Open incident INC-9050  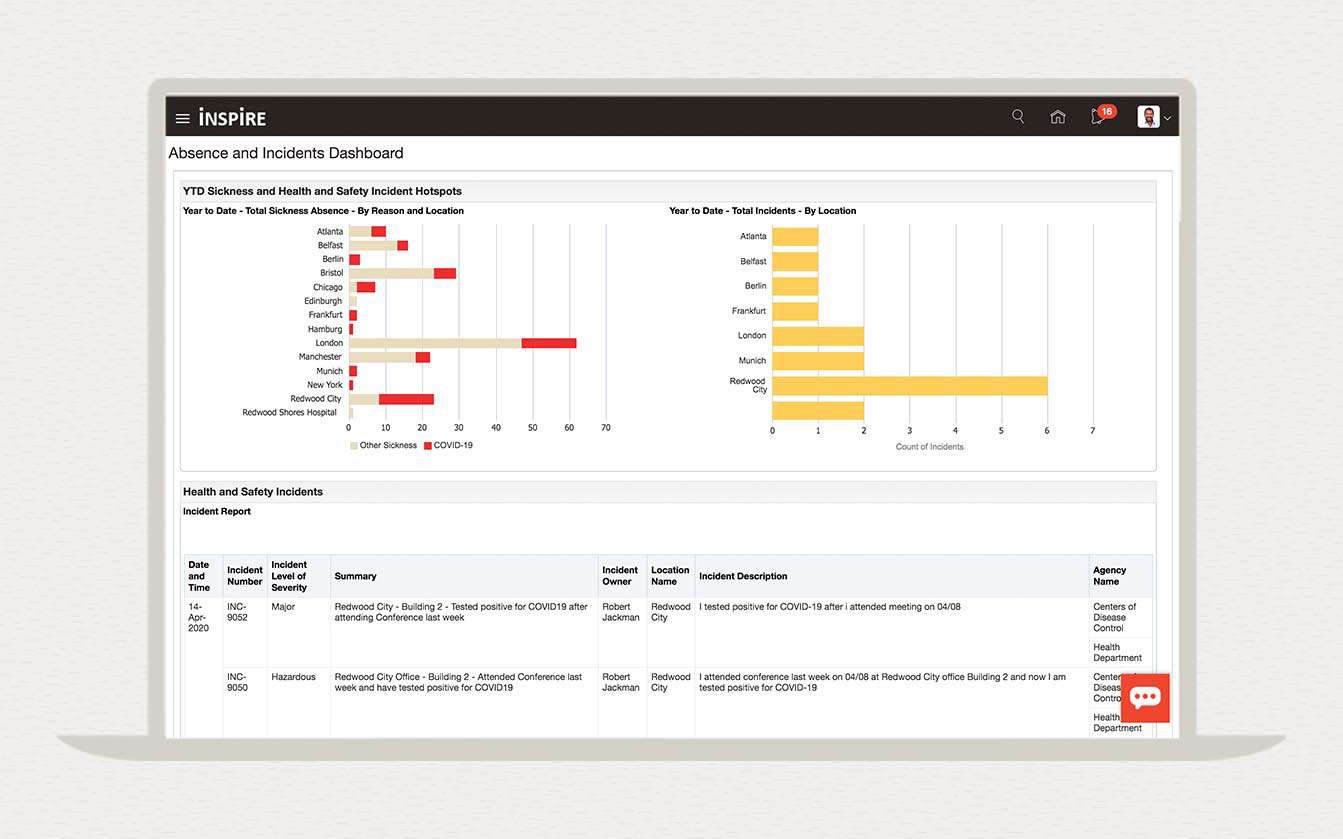237,682
